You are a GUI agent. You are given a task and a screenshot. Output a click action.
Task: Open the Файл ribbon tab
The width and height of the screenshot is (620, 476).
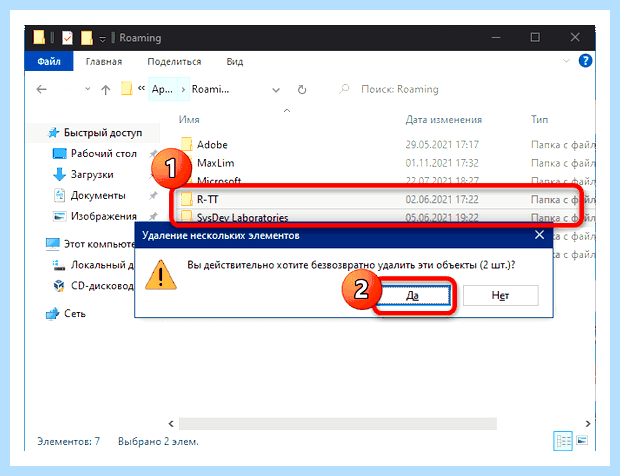coord(49,61)
